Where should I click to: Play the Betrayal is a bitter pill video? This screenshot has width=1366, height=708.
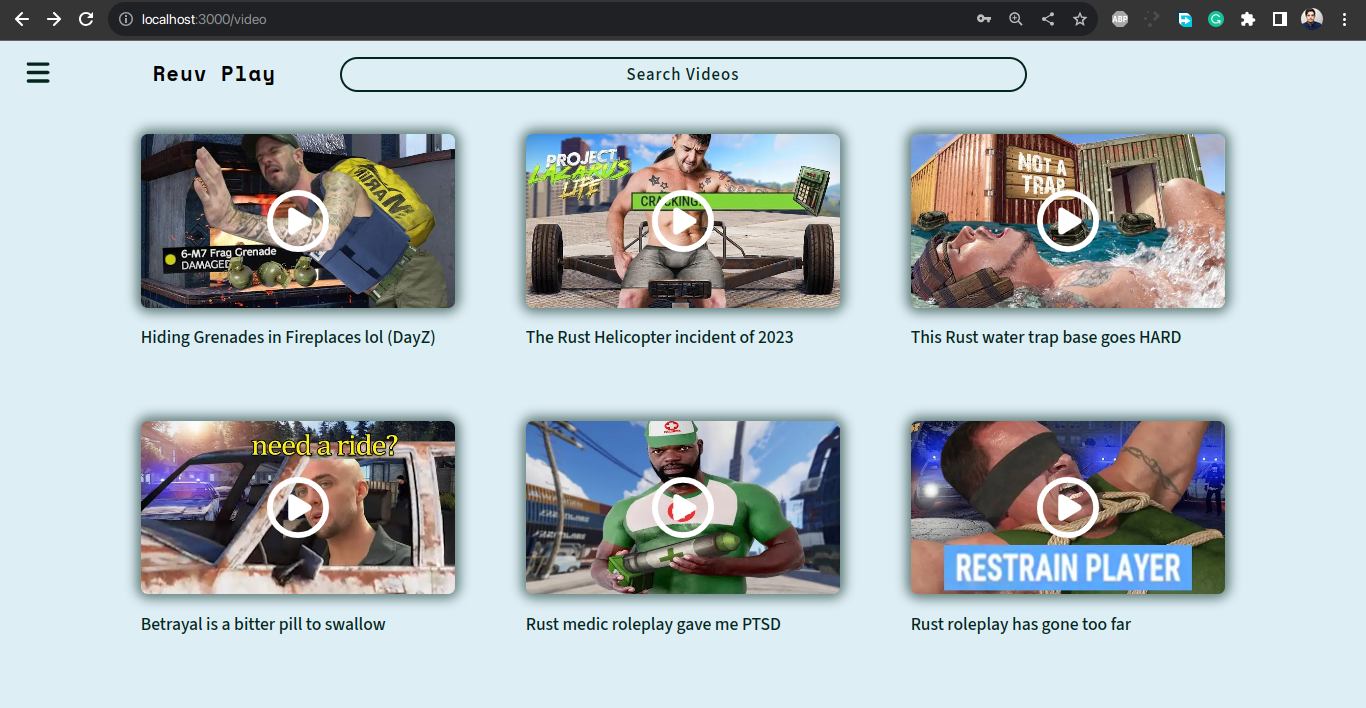click(298, 507)
